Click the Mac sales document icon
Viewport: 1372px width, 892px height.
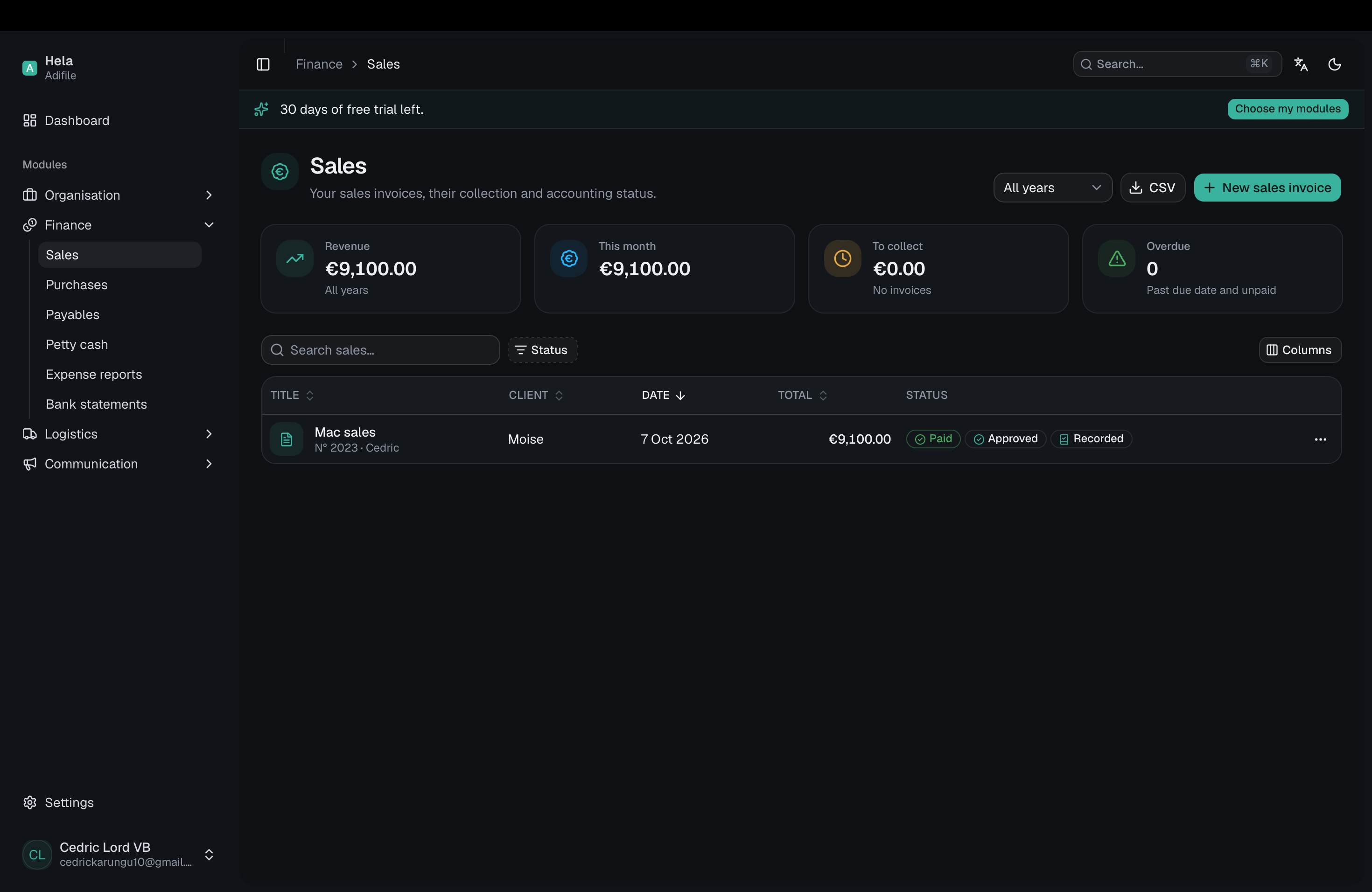point(287,439)
